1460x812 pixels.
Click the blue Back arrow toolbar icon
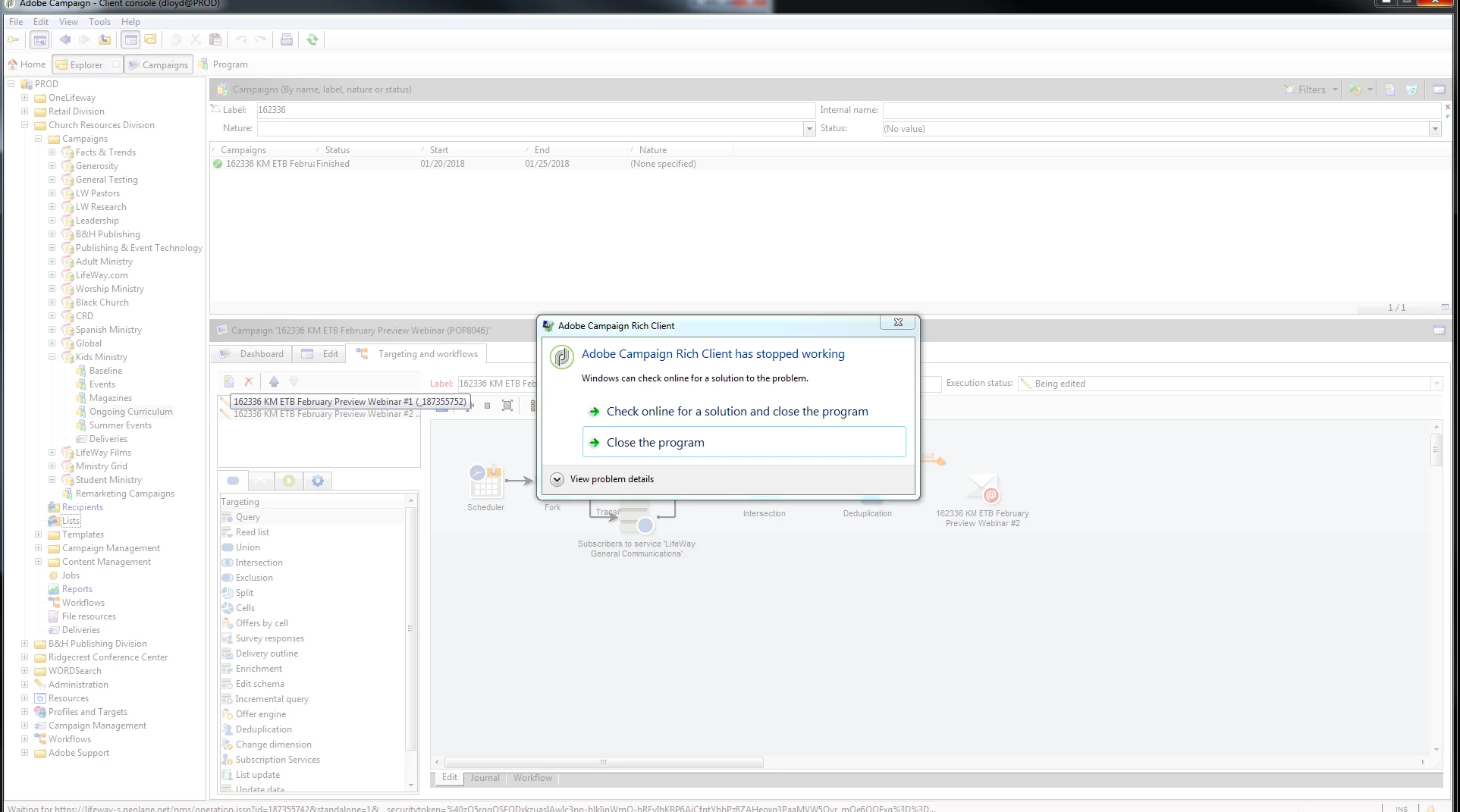click(x=65, y=39)
